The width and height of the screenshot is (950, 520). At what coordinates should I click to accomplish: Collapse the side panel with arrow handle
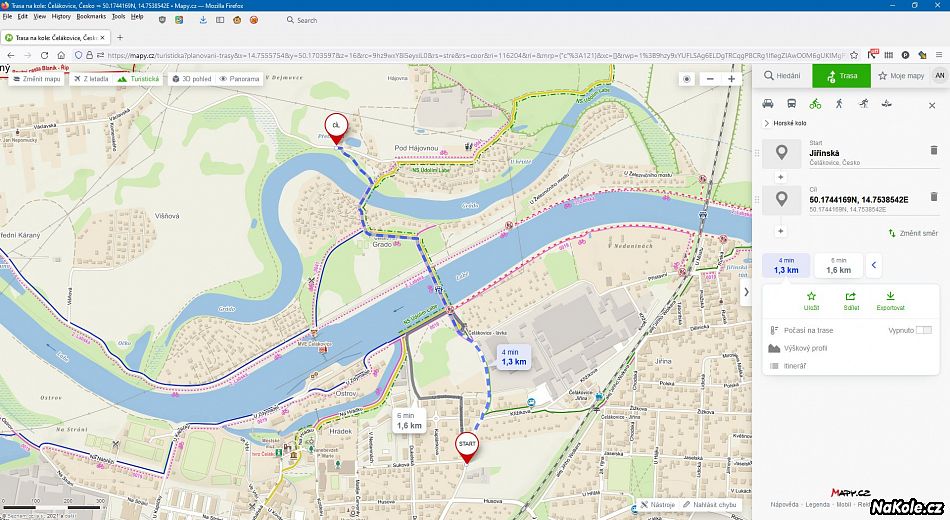pos(746,292)
